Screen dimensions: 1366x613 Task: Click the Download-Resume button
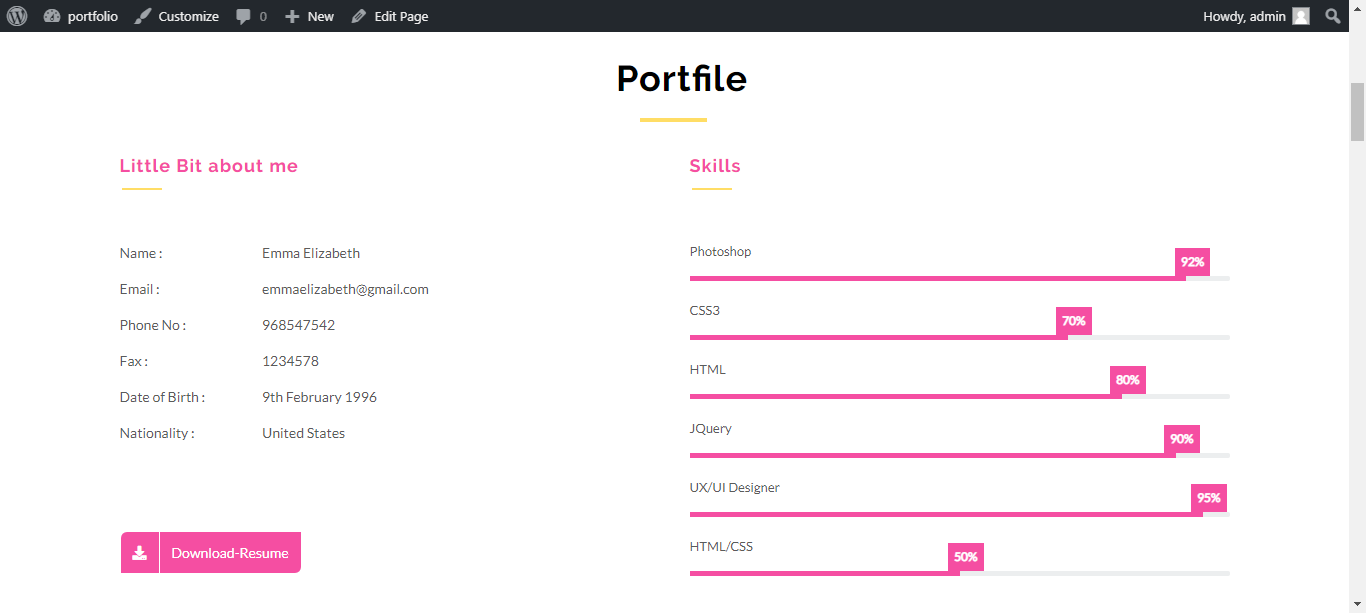(x=211, y=553)
